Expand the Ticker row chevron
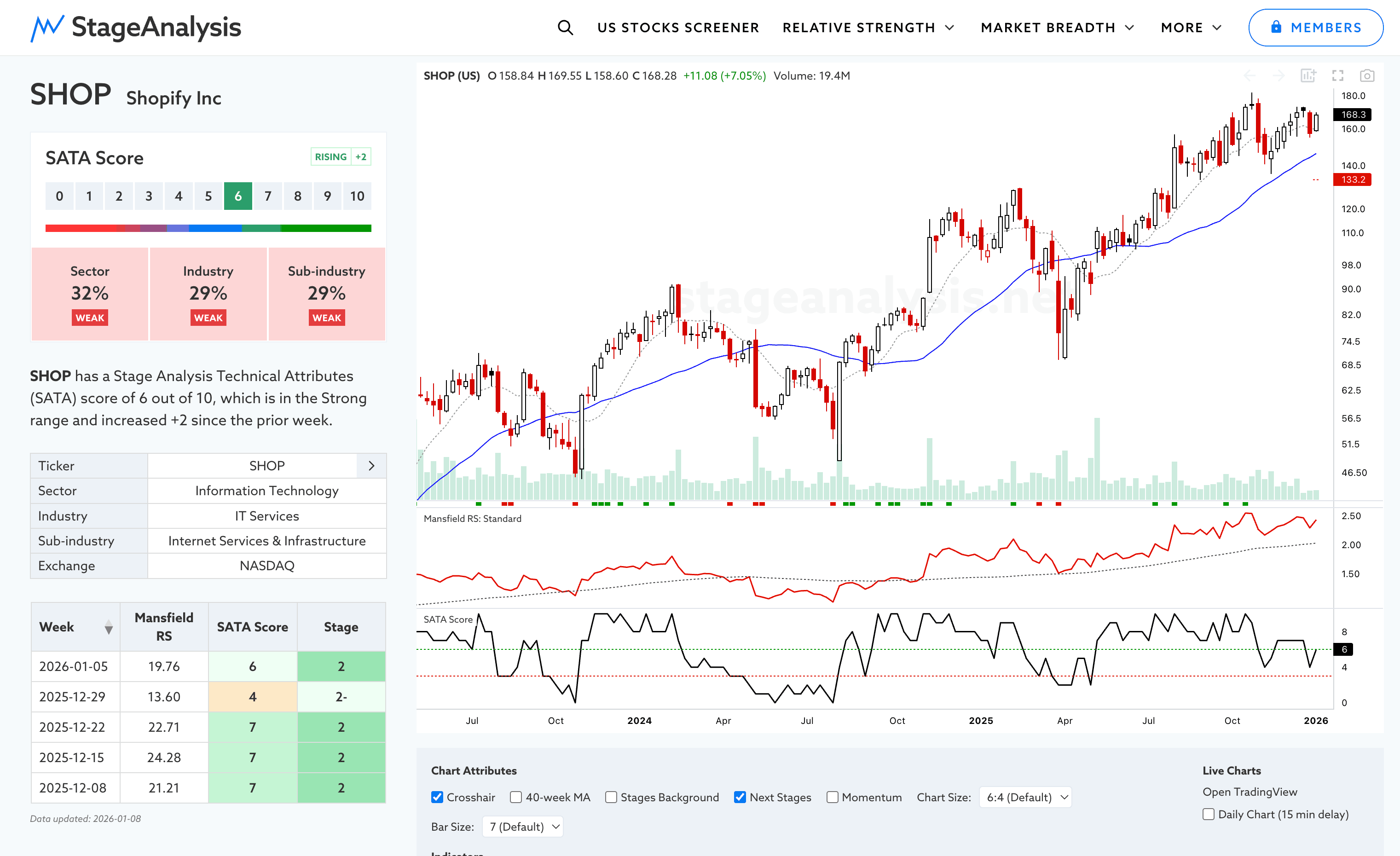This screenshot has width=1400, height=856. (x=371, y=466)
